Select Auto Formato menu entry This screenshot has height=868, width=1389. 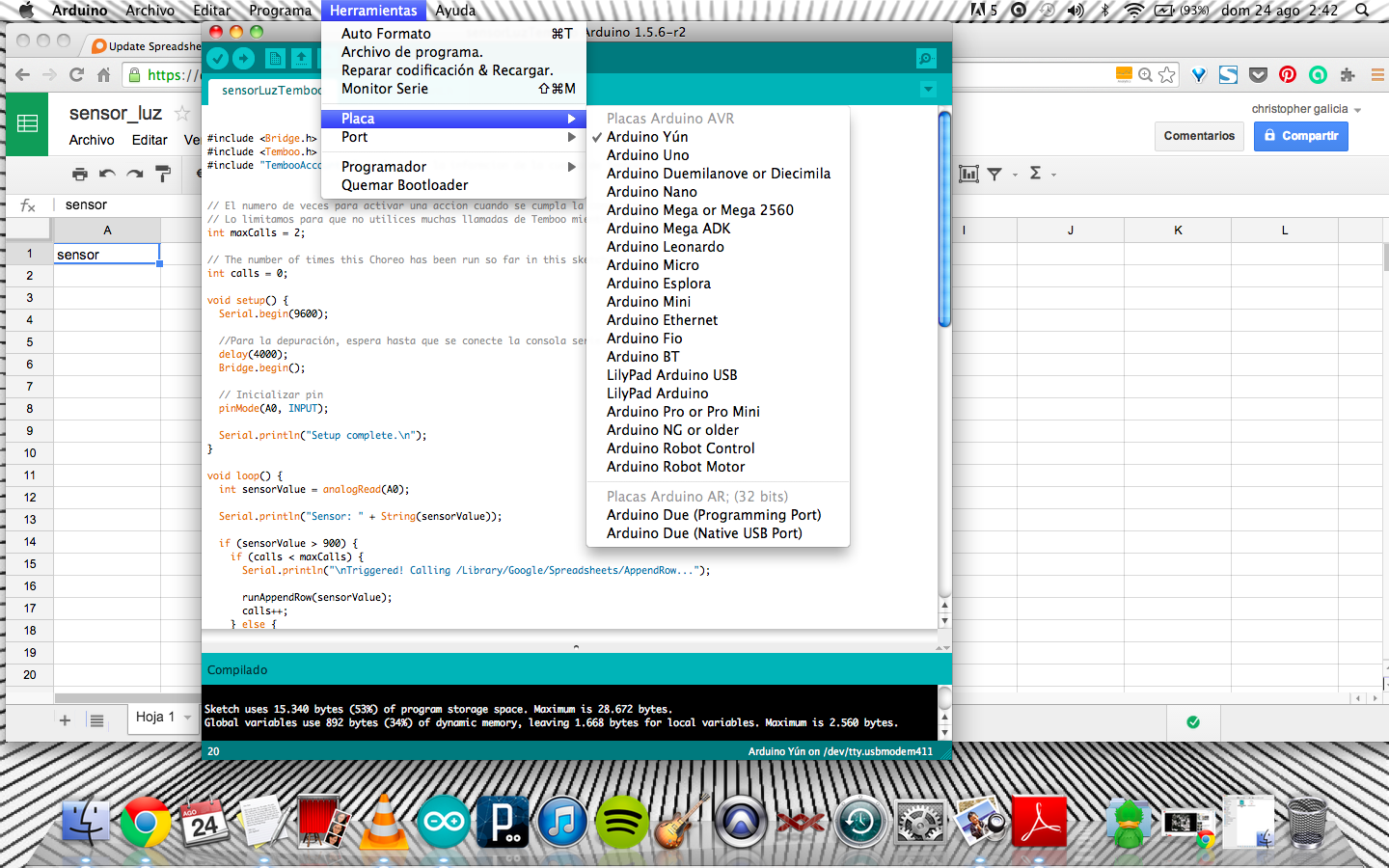pos(453,34)
